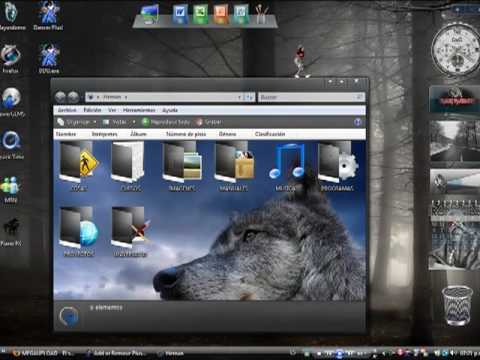Click the breadcrumb arrow after Hernan
Viewport: 480px width, 360px height.
[126, 97]
